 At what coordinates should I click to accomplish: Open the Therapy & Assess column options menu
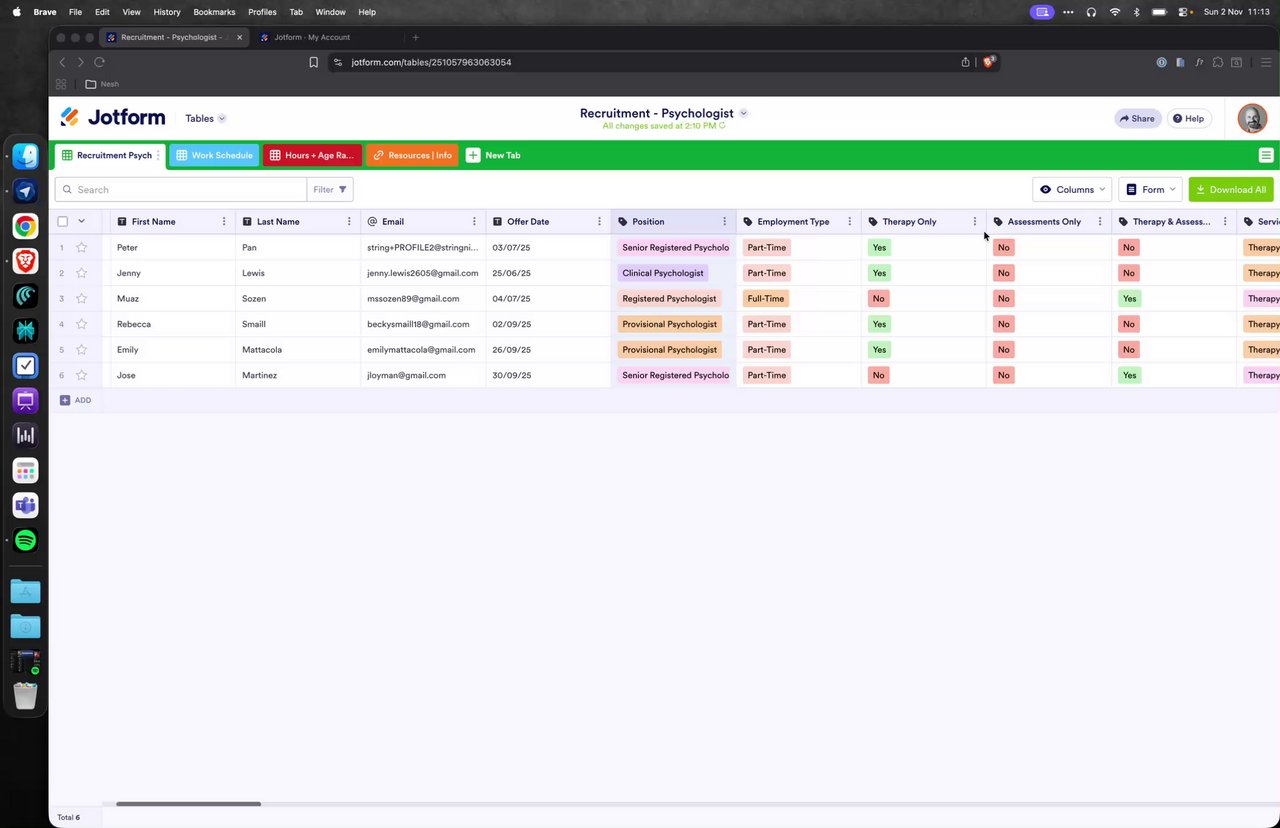[1224, 222]
